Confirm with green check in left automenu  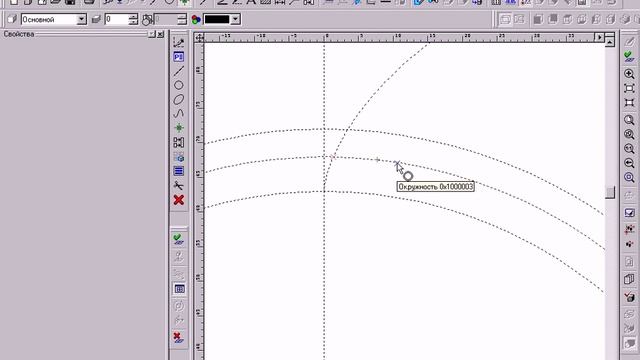pyautogui.click(x=178, y=239)
